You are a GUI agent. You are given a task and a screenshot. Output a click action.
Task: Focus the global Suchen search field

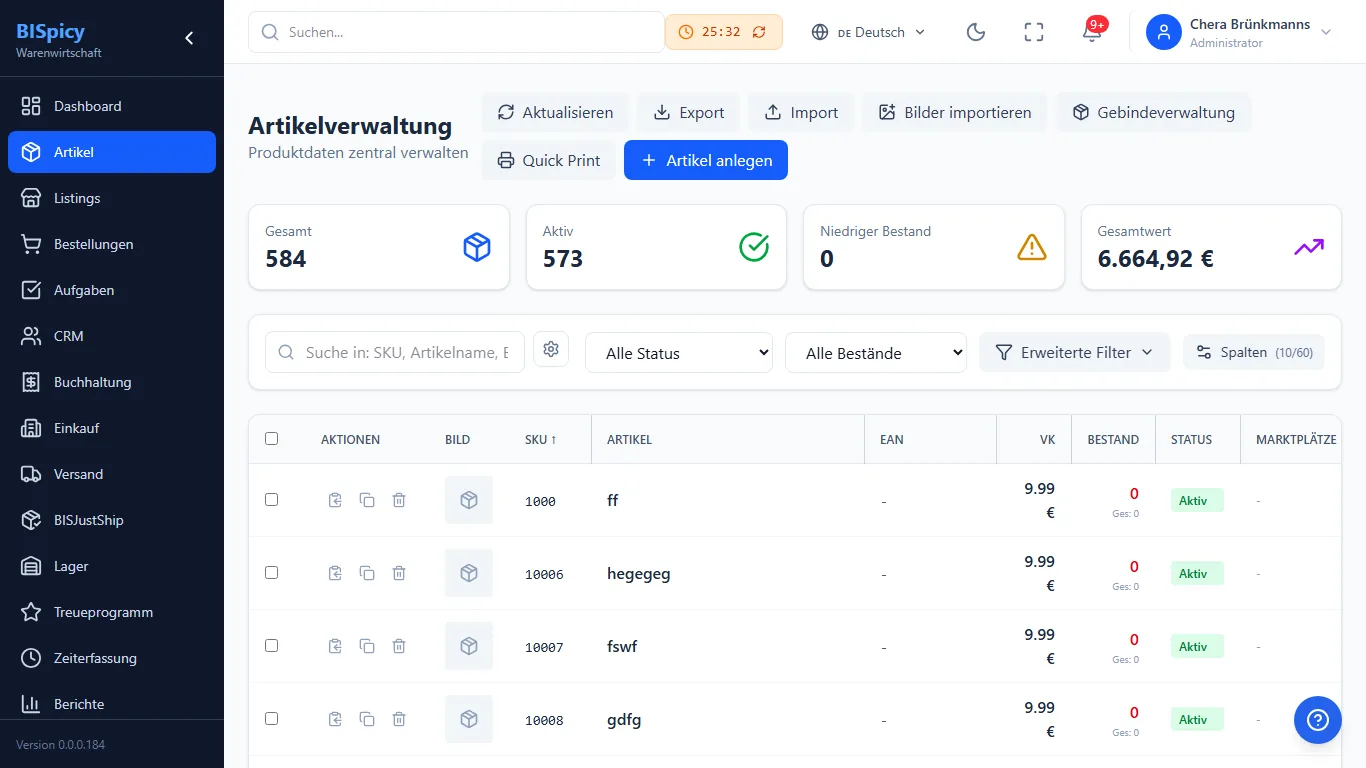[x=456, y=32]
